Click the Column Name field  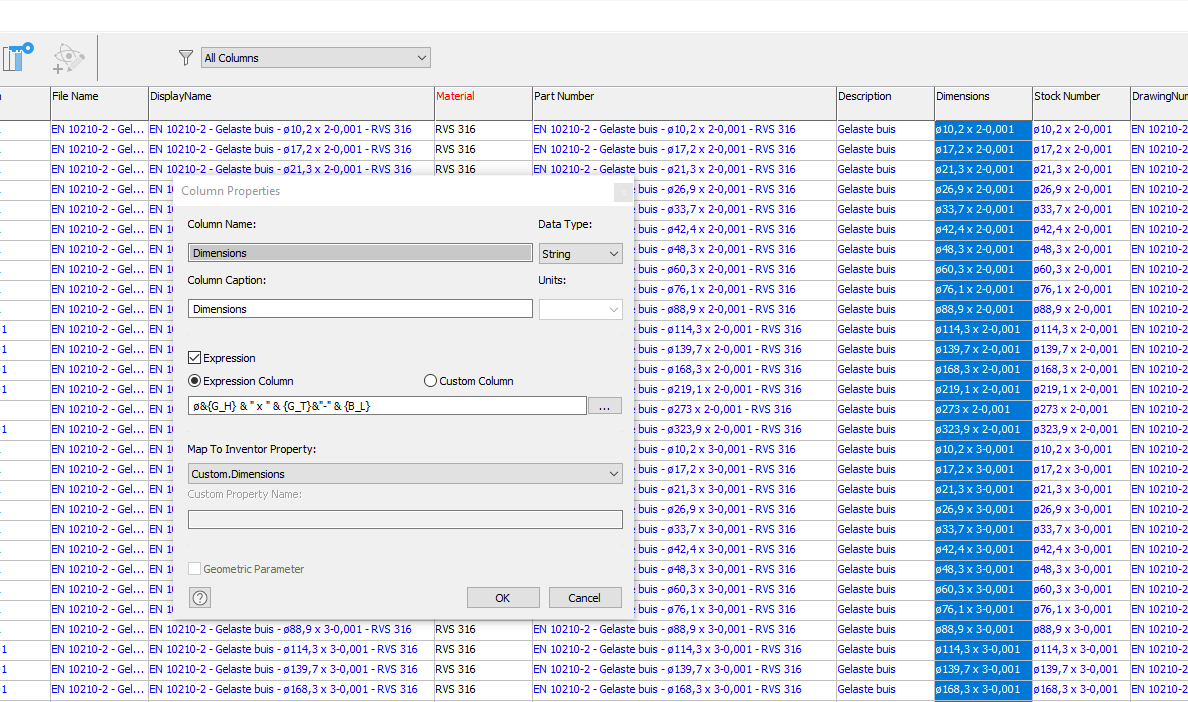360,253
